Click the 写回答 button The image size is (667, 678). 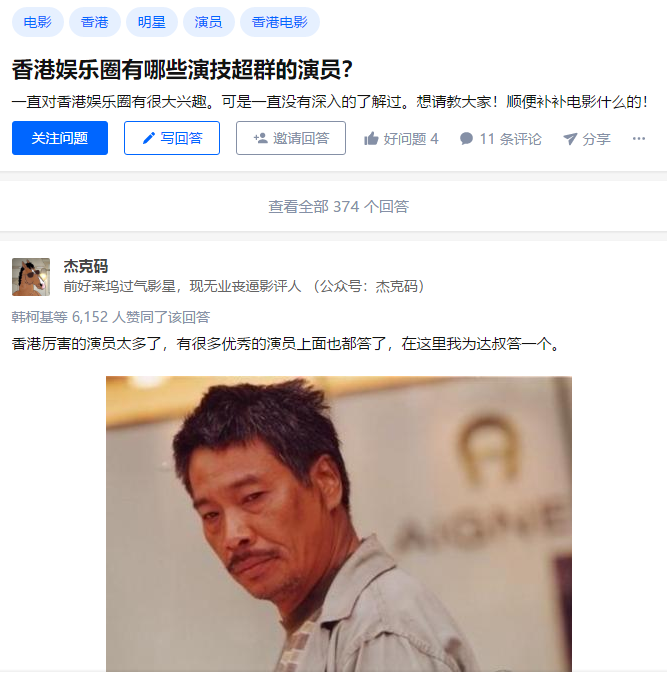point(172,138)
